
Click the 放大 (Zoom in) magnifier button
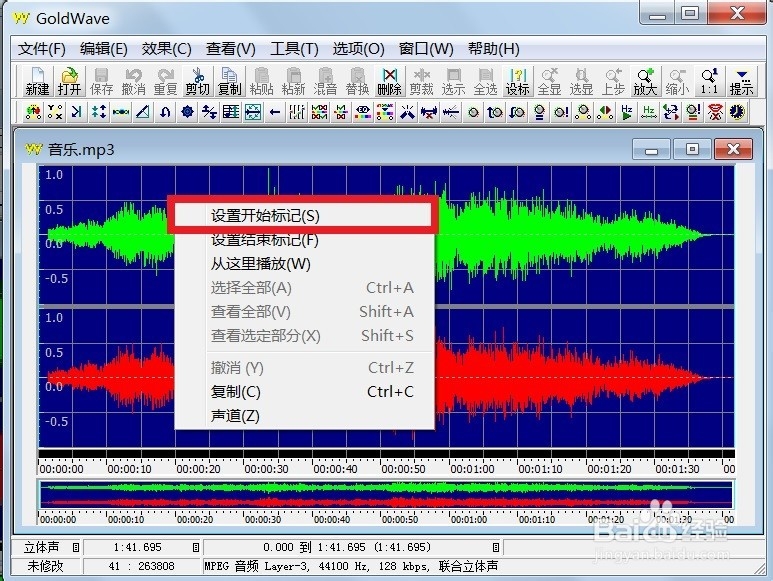pyautogui.click(x=645, y=81)
